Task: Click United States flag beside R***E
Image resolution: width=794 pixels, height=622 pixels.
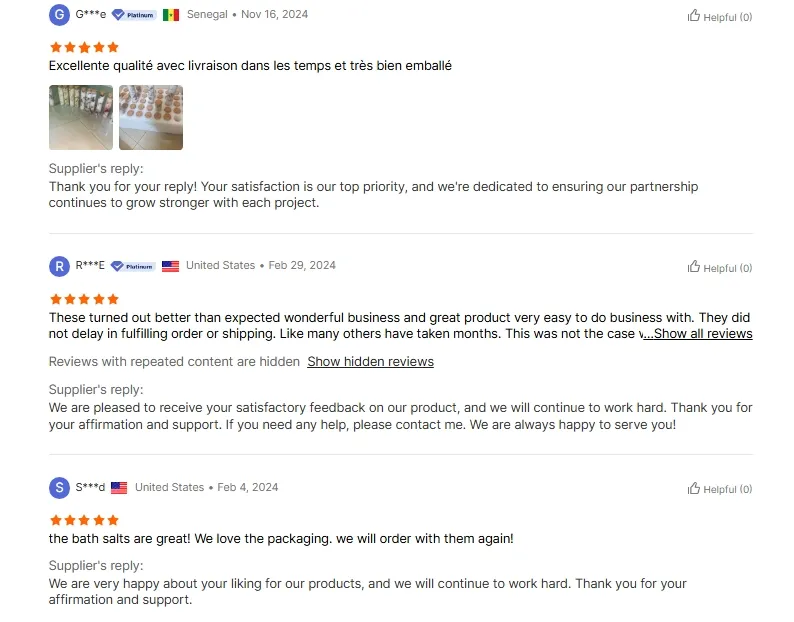Action: coord(170,266)
